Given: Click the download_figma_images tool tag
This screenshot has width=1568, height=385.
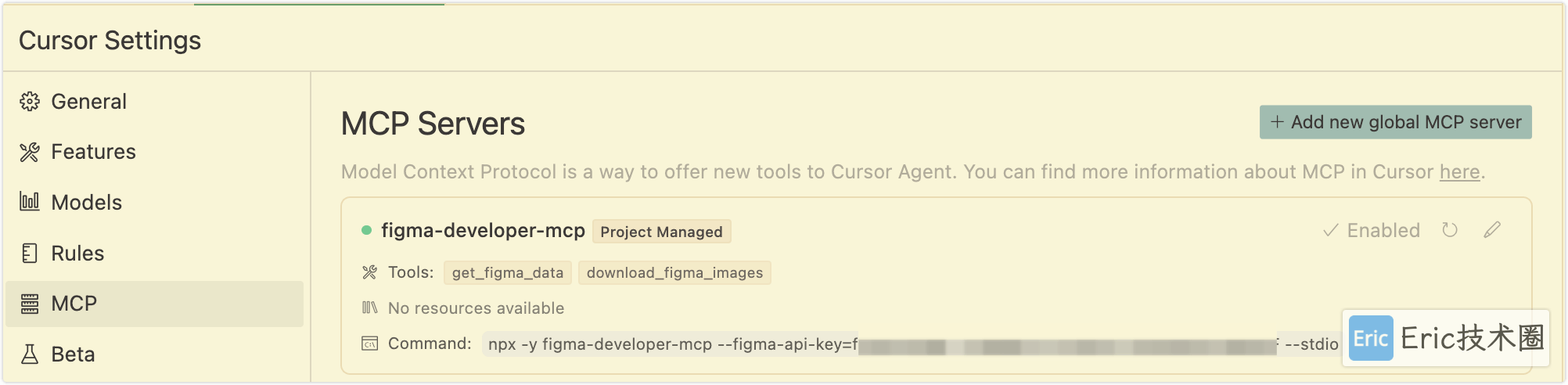Looking at the screenshot, I should coord(674,272).
